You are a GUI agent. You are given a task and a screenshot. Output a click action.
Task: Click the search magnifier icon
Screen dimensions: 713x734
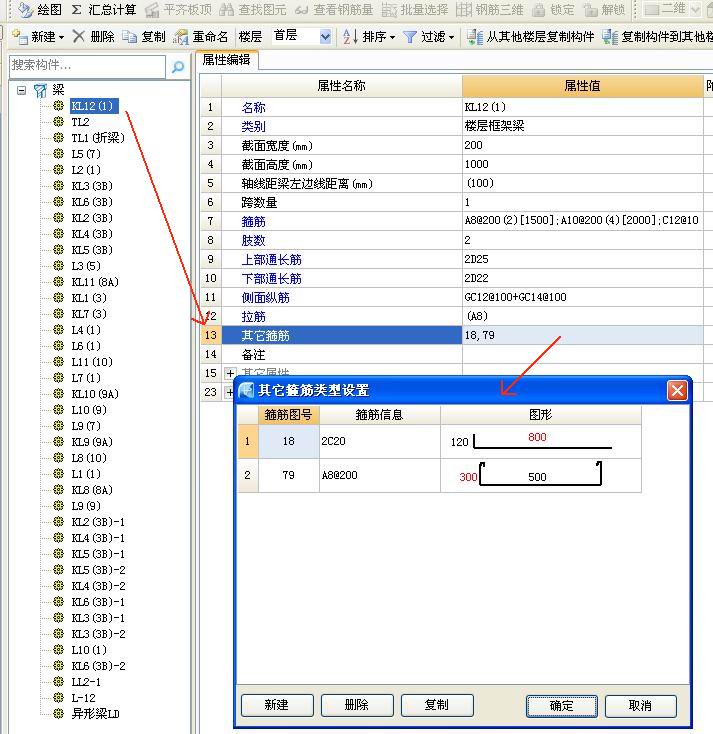(178, 67)
